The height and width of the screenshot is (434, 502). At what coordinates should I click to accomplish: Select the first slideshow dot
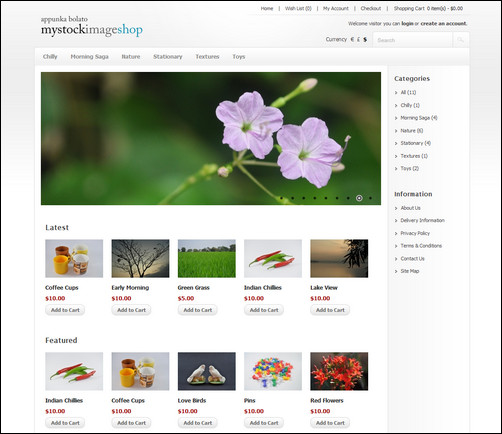281,198
